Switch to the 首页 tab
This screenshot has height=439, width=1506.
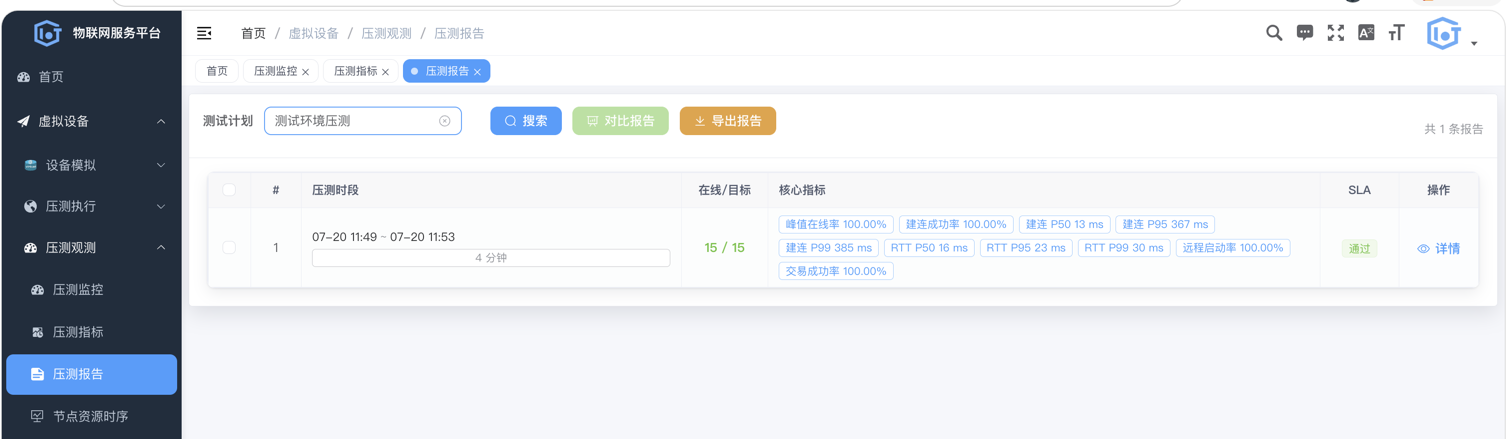tap(217, 71)
